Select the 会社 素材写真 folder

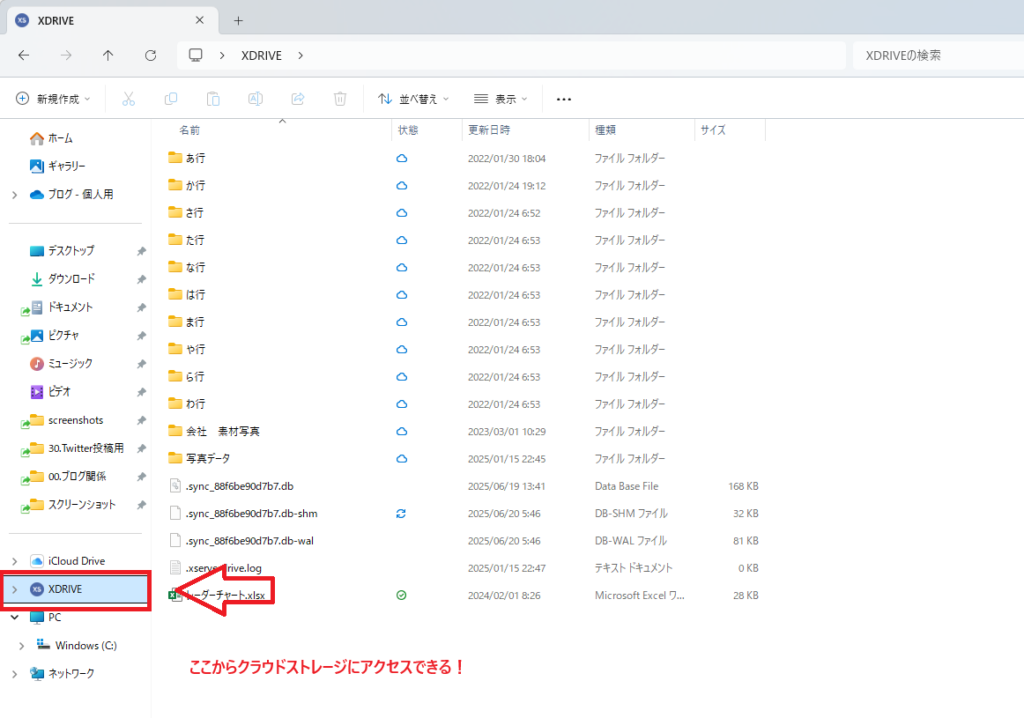coord(214,431)
